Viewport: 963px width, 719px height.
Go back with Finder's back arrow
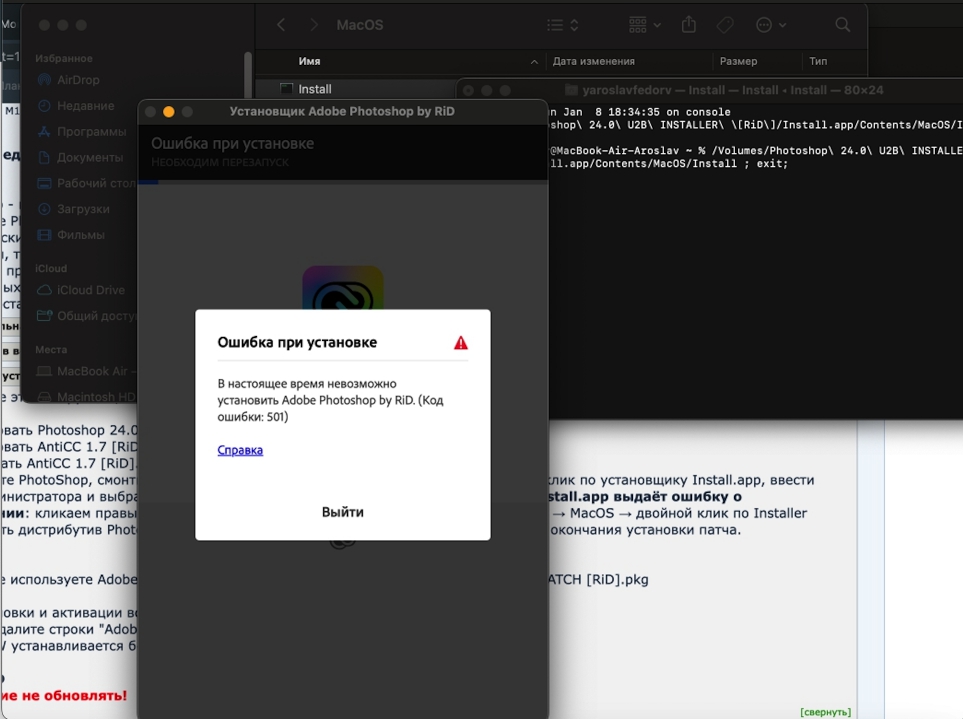tap(281, 25)
